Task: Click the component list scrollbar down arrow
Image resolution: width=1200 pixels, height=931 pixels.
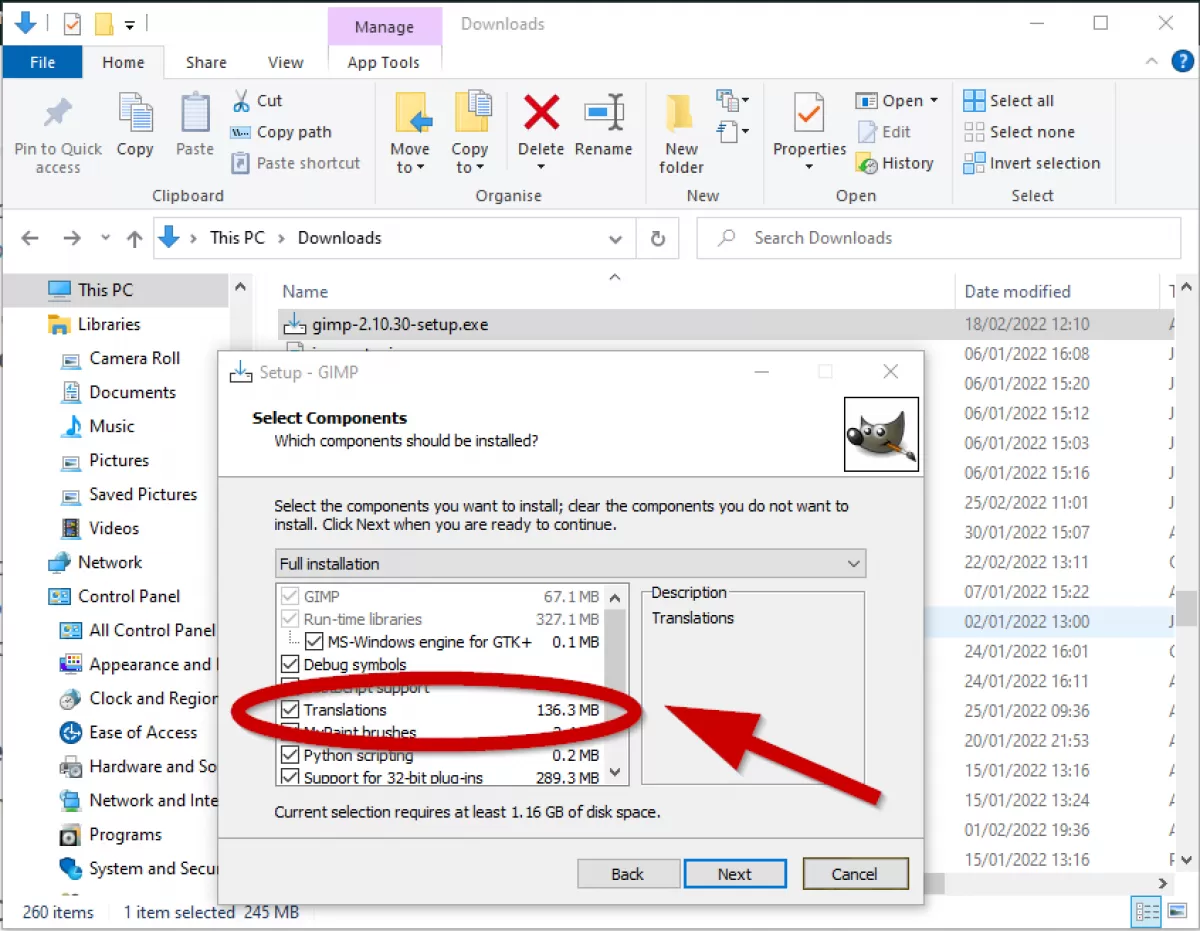Action: click(615, 773)
